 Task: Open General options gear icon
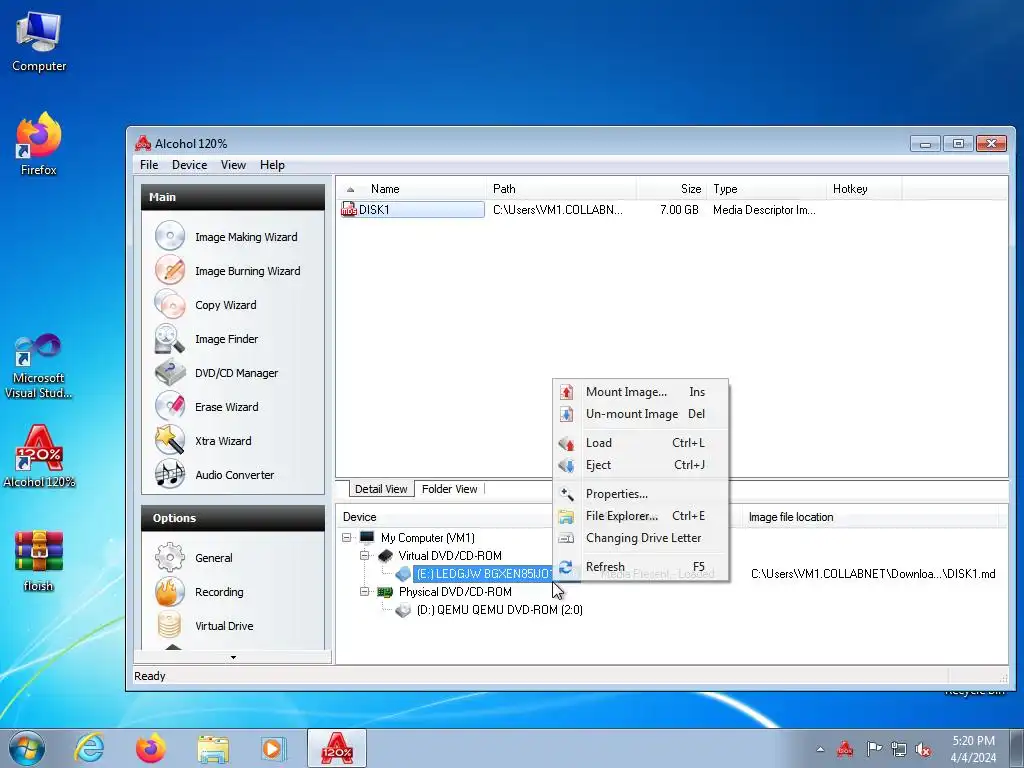pyautogui.click(x=170, y=557)
